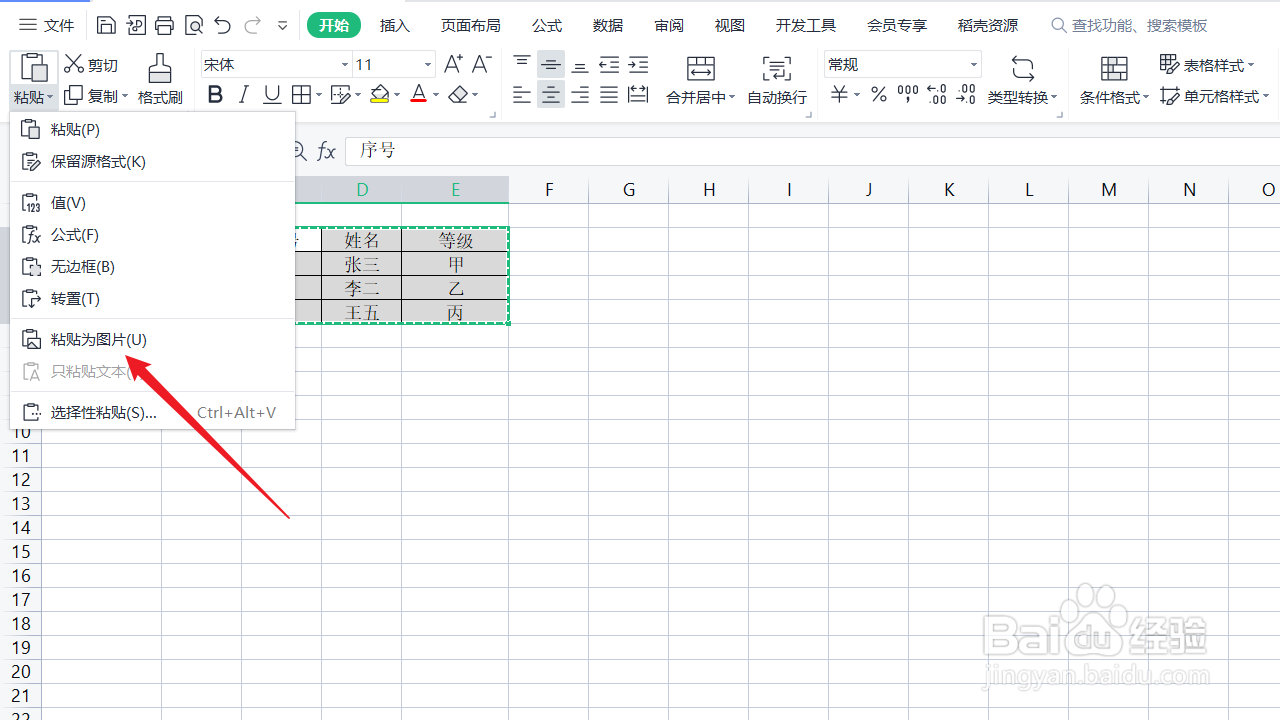Toggle Underline formatting
This screenshot has height=720, width=1280.
(x=272, y=95)
